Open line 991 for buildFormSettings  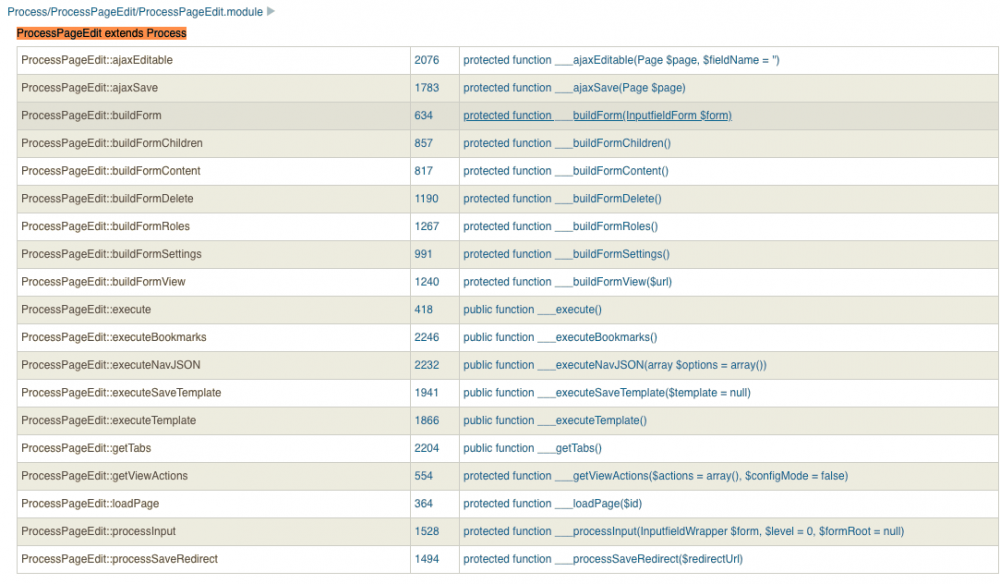pos(423,254)
